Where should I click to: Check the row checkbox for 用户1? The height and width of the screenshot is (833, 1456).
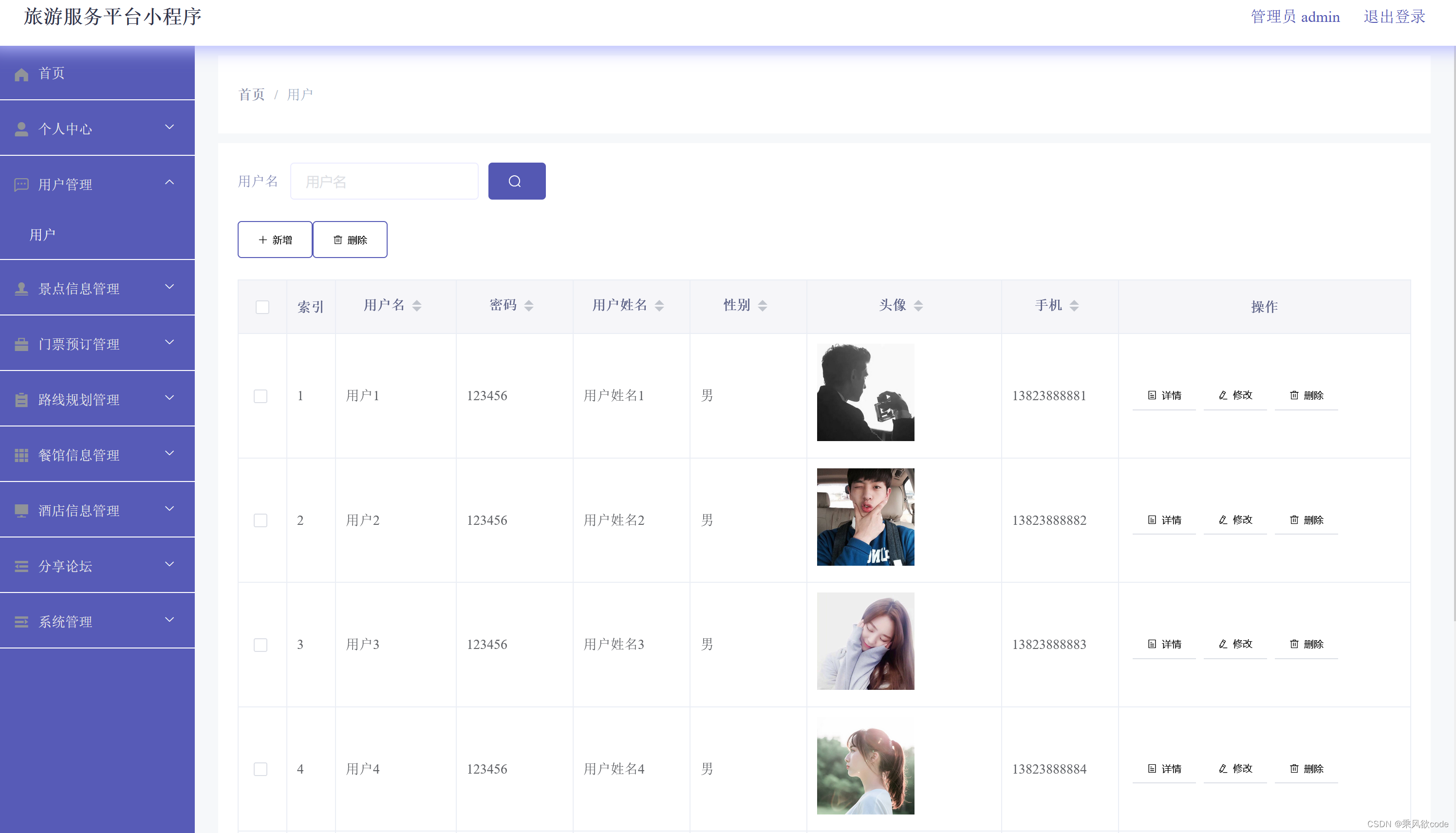(261, 396)
